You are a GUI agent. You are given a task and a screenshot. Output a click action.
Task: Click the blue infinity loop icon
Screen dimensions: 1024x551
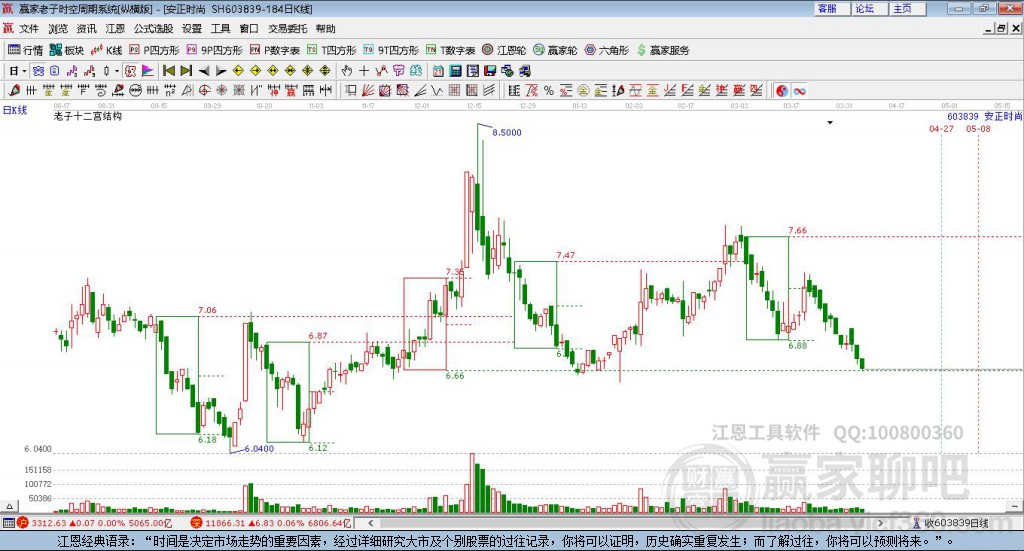pyautogui.click(x=799, y=91)
